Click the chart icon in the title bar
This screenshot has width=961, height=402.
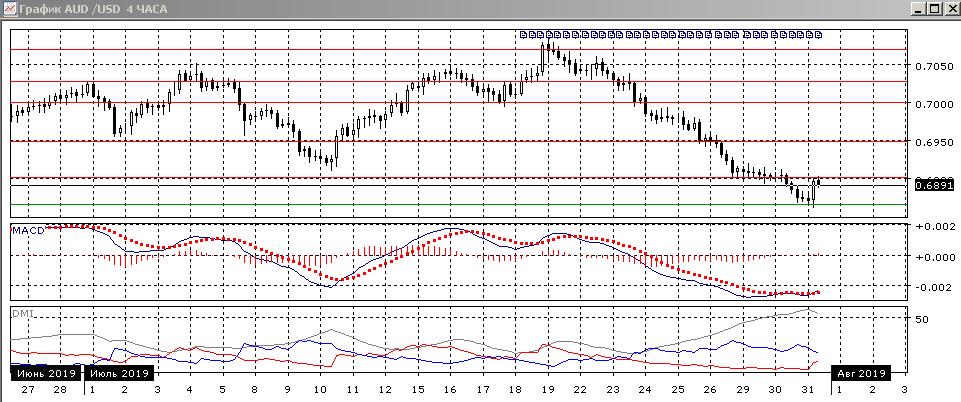pyautogui.click(x=9, y=9)
